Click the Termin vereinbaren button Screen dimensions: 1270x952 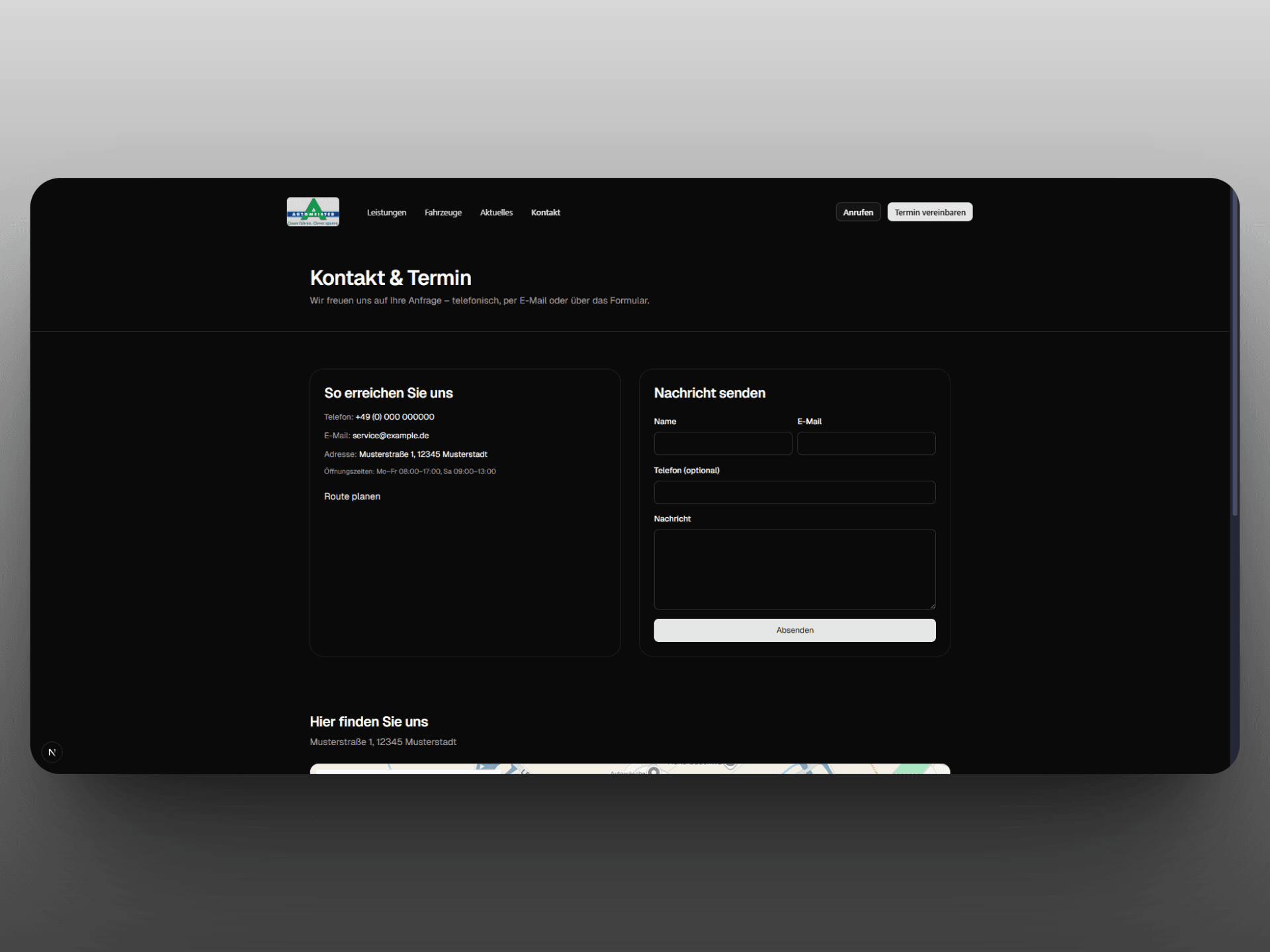(x=929, y=212)
